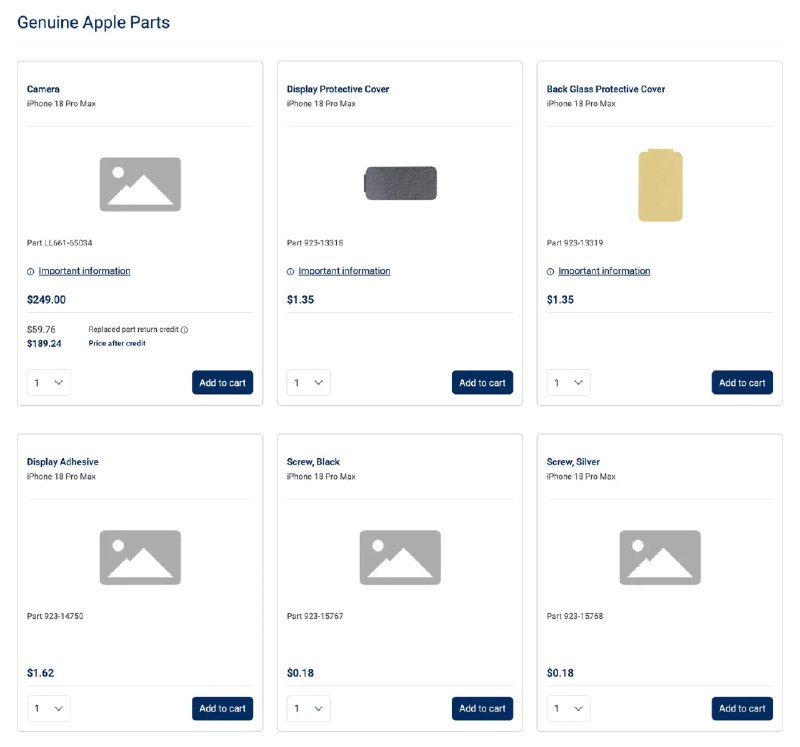
Task: Click the $189.24 price after credit amount
Action: coord(44,343)
